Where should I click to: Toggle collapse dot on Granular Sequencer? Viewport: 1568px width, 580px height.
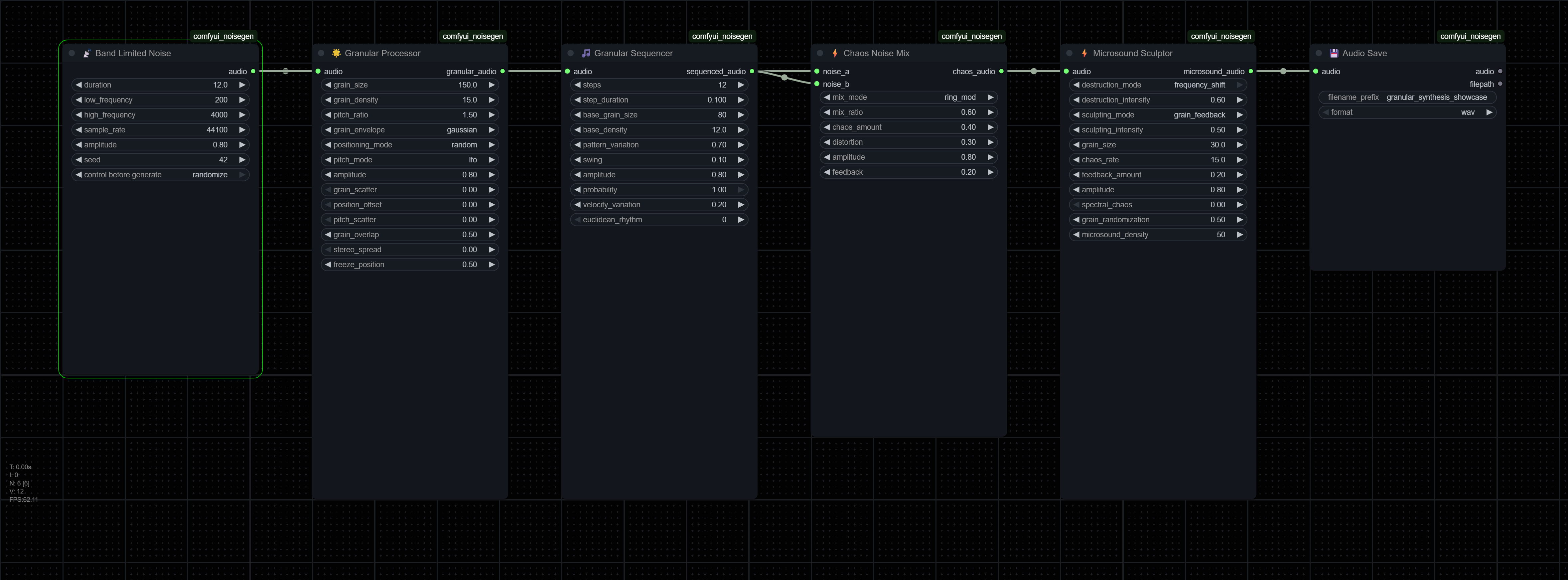coord(570,54)
